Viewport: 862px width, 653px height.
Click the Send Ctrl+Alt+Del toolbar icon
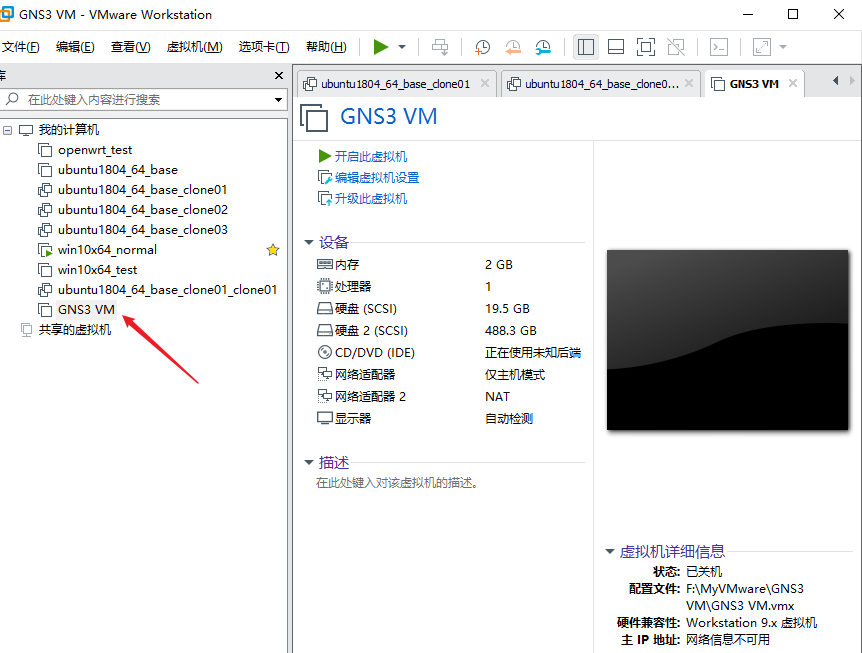(x=440, y=47)
